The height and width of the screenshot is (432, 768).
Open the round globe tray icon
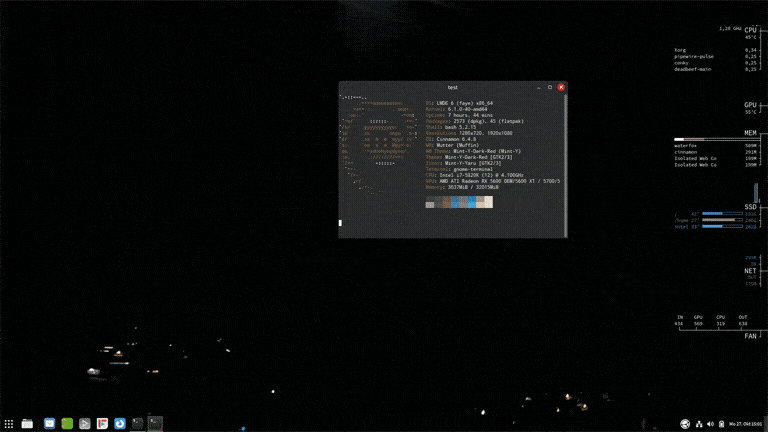(685, 424)
